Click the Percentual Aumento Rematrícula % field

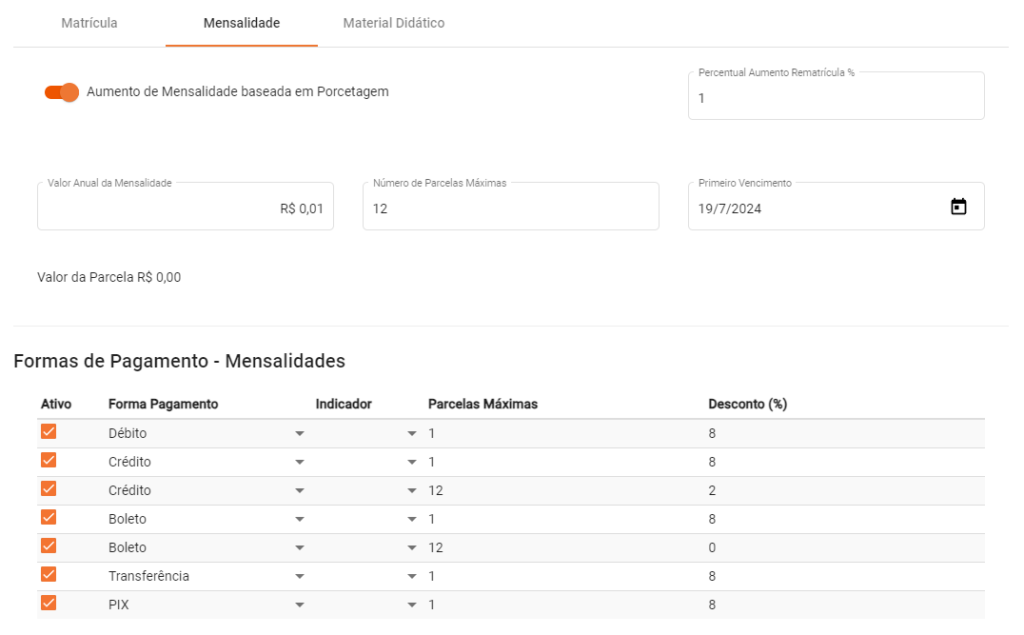(835, 98)
